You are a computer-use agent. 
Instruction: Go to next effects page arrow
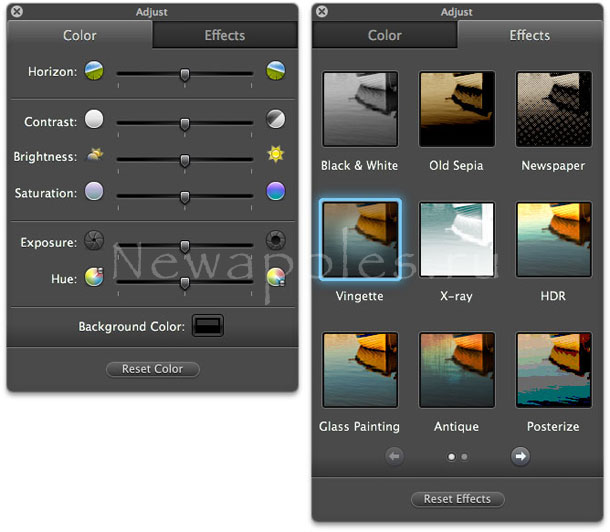520,456
